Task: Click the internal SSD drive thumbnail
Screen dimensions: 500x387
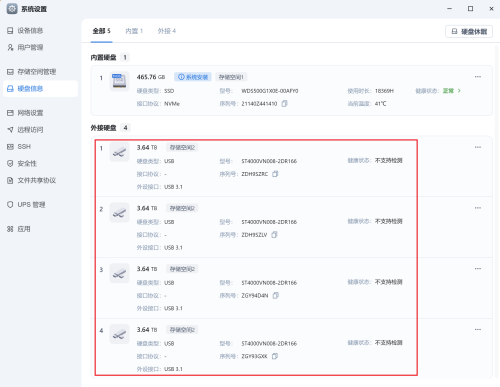Action: 119,81
